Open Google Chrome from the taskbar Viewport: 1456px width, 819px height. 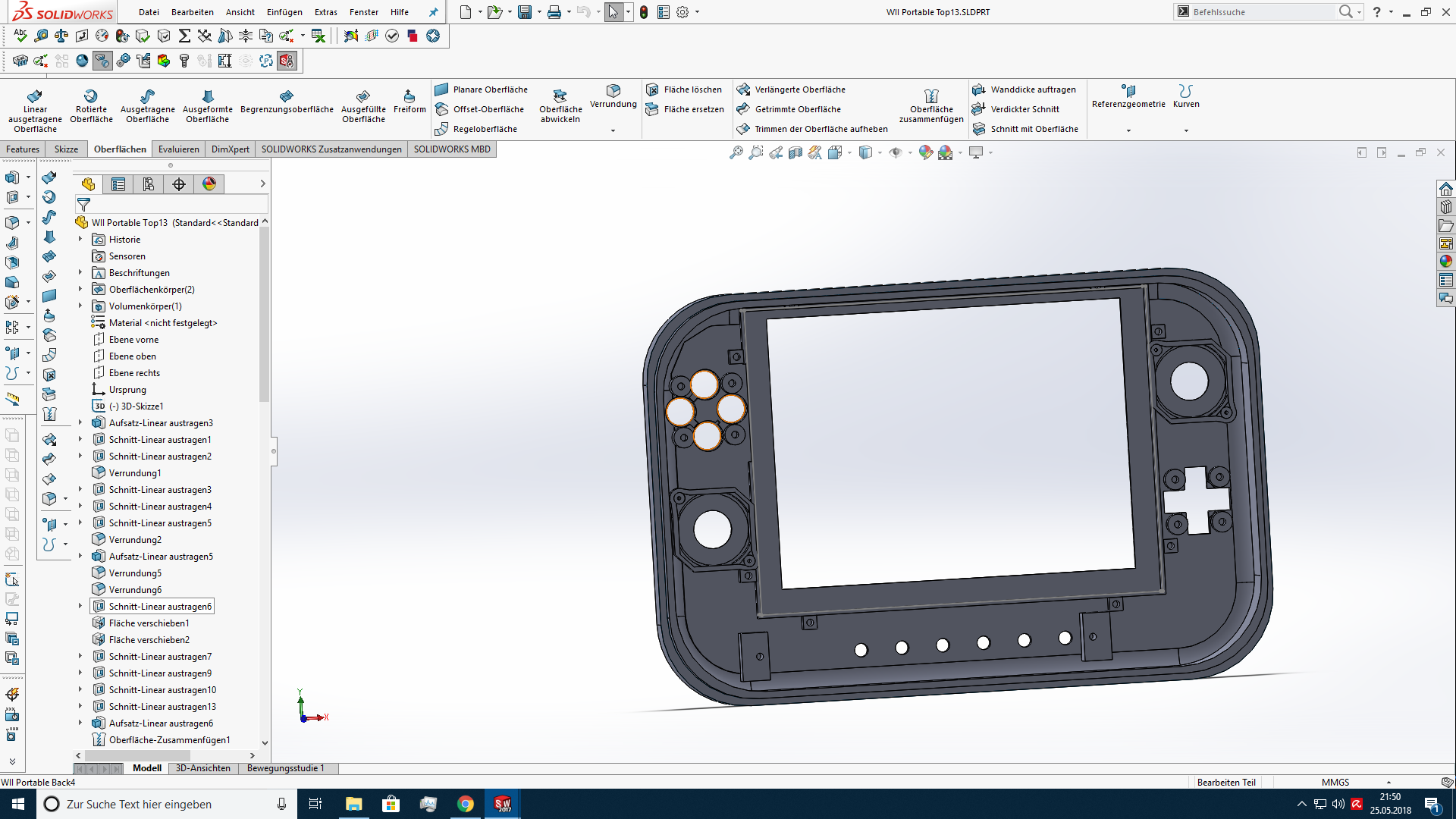(466, 804)
